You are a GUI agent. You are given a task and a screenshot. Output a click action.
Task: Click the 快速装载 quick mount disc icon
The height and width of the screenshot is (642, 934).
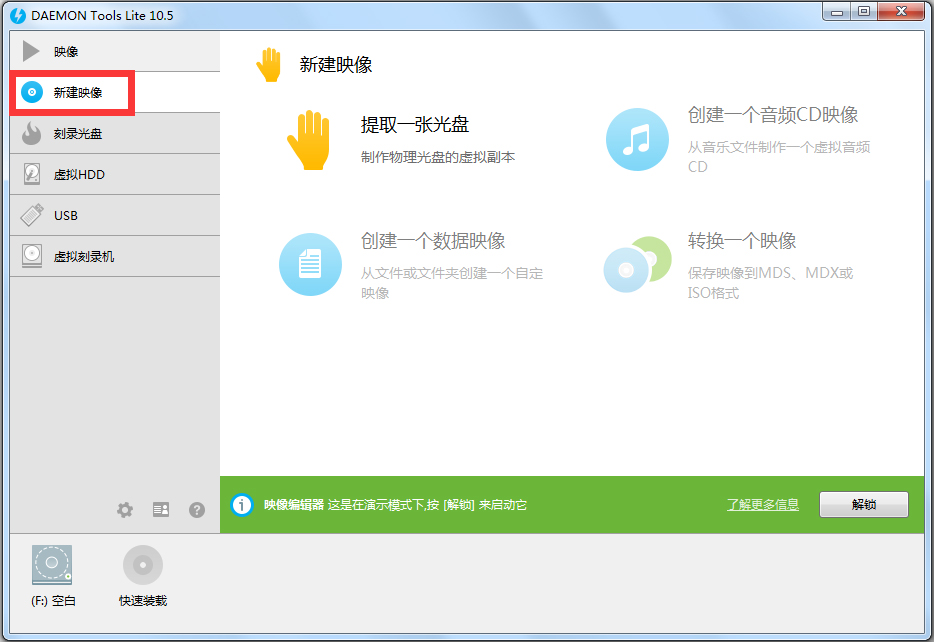click(x=143, y=565)
